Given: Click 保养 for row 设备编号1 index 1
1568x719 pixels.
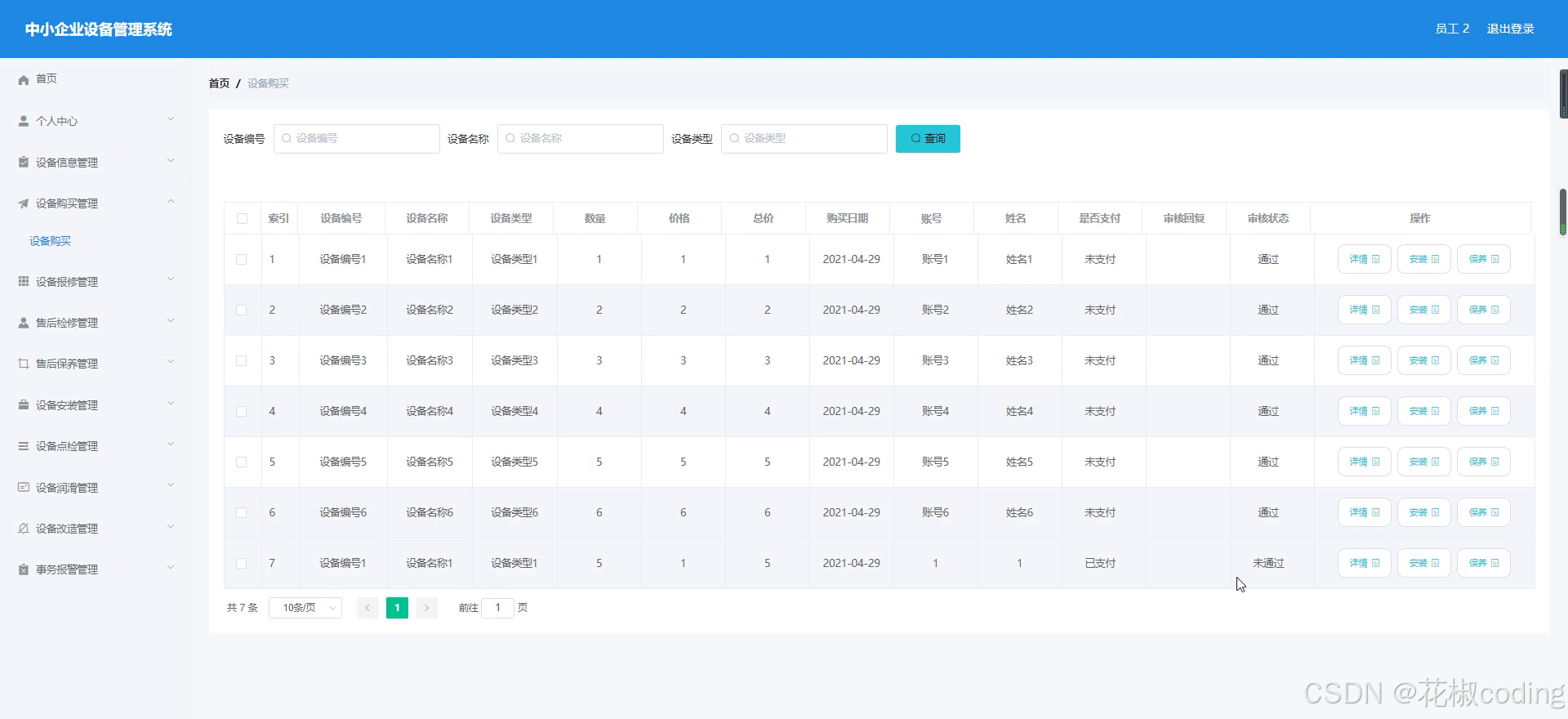Looking at the screenshot, I should (1484, 259).
